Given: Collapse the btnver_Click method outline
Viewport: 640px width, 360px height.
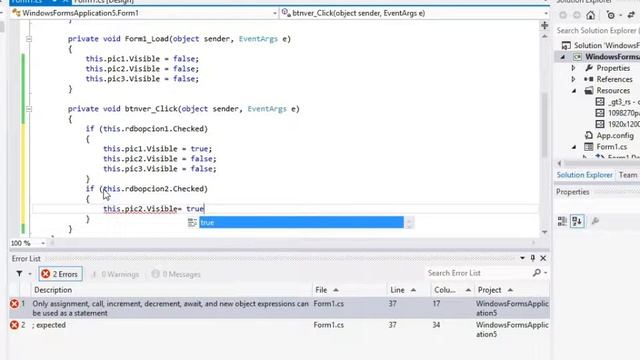Looking at the screenshot, I should click(x=29, y=109).
